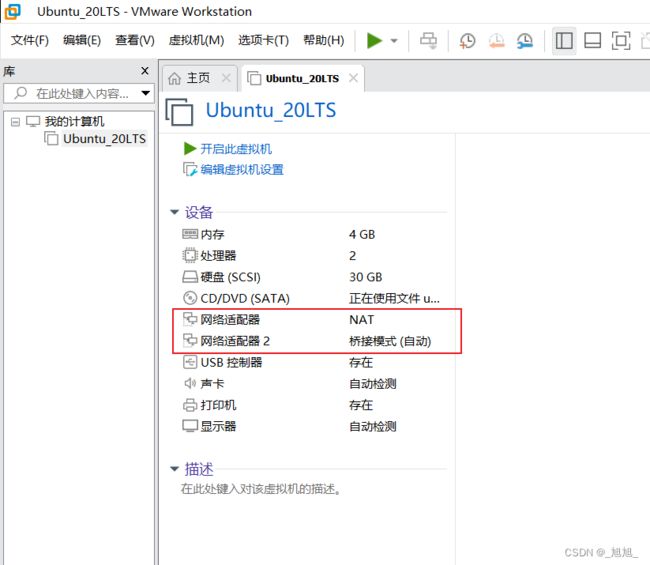Select the 内存 device label
The height and width of the screenshot is (565, 650).
point(212,235)
